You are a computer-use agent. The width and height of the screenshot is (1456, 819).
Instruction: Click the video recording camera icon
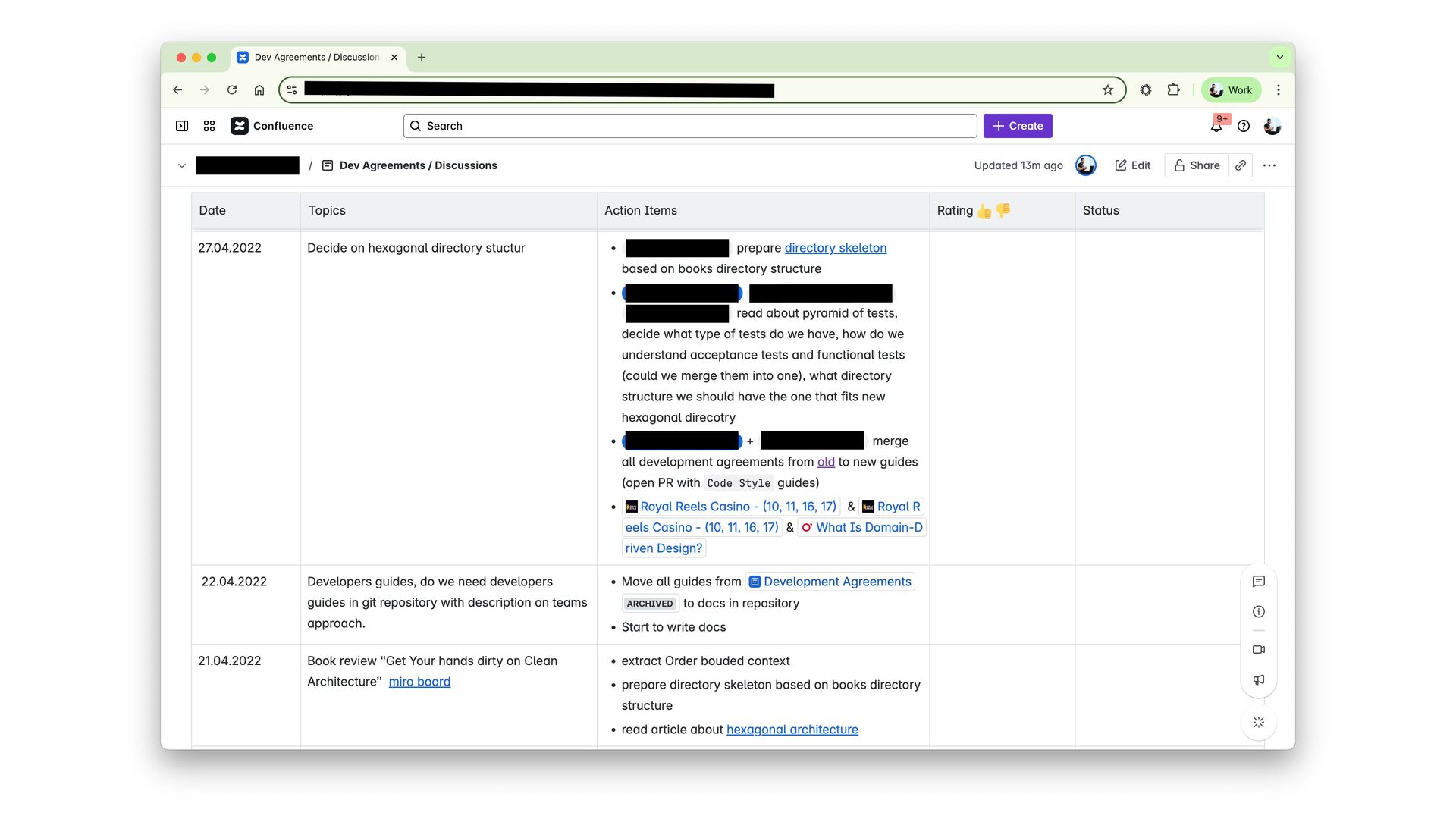pos(1259,650)
